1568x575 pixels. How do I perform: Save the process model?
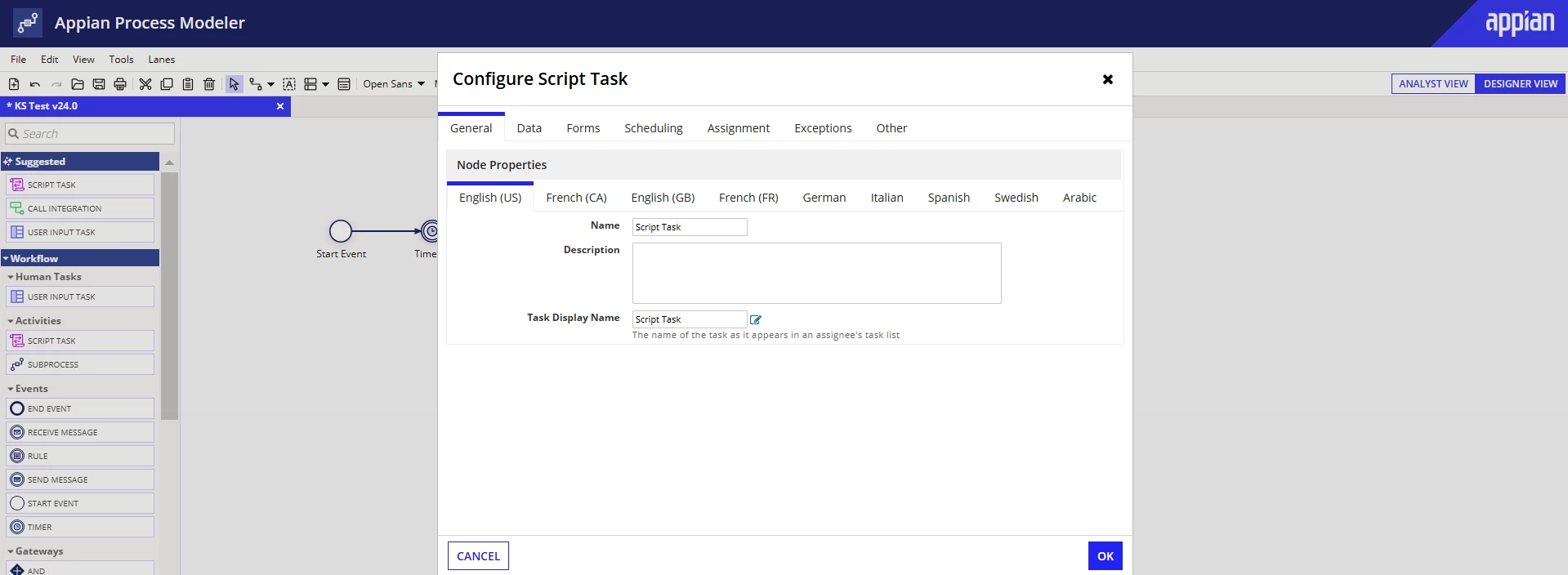point(99,84)
